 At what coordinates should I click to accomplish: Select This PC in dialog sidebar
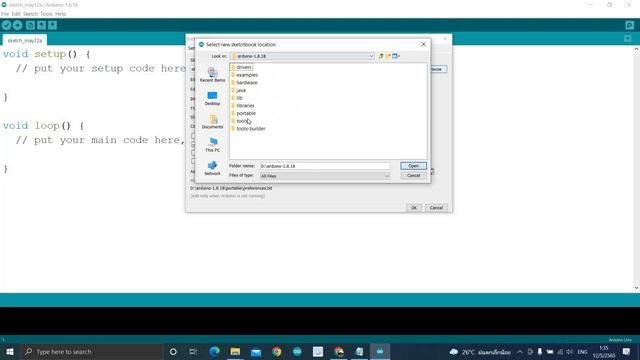click(212, 145)
